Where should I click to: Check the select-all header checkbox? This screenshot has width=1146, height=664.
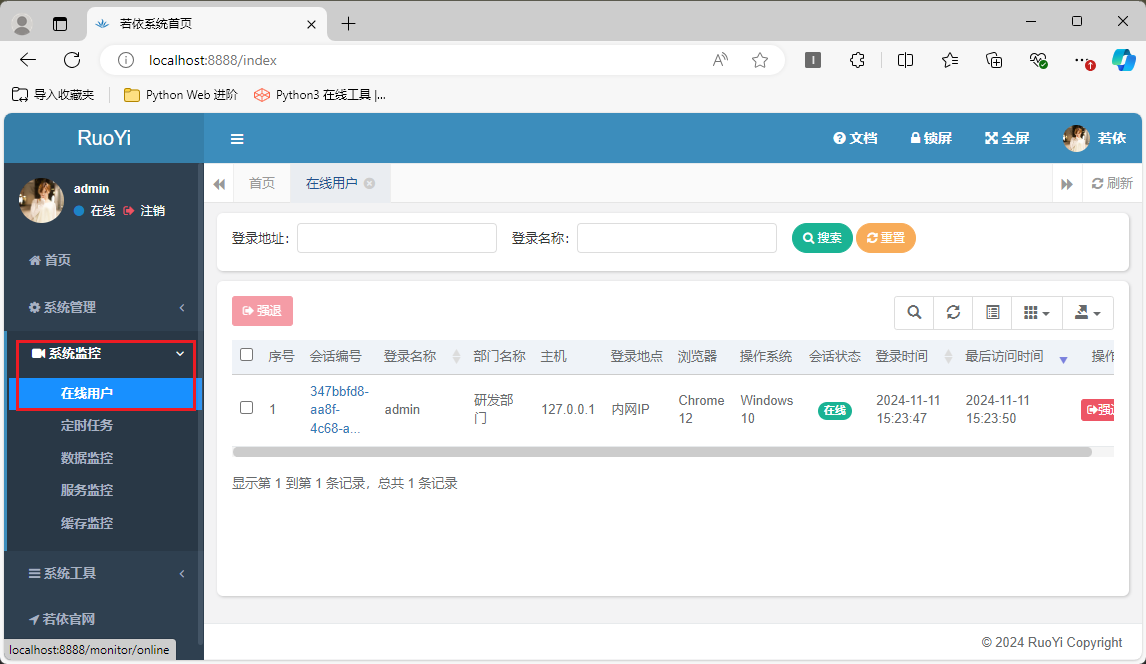[x=246, y=355]
